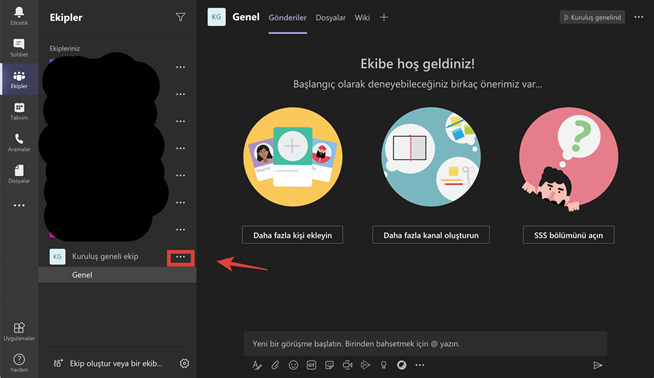
Task: Switch to the Gönderiler tab
Action: (287, 18)
